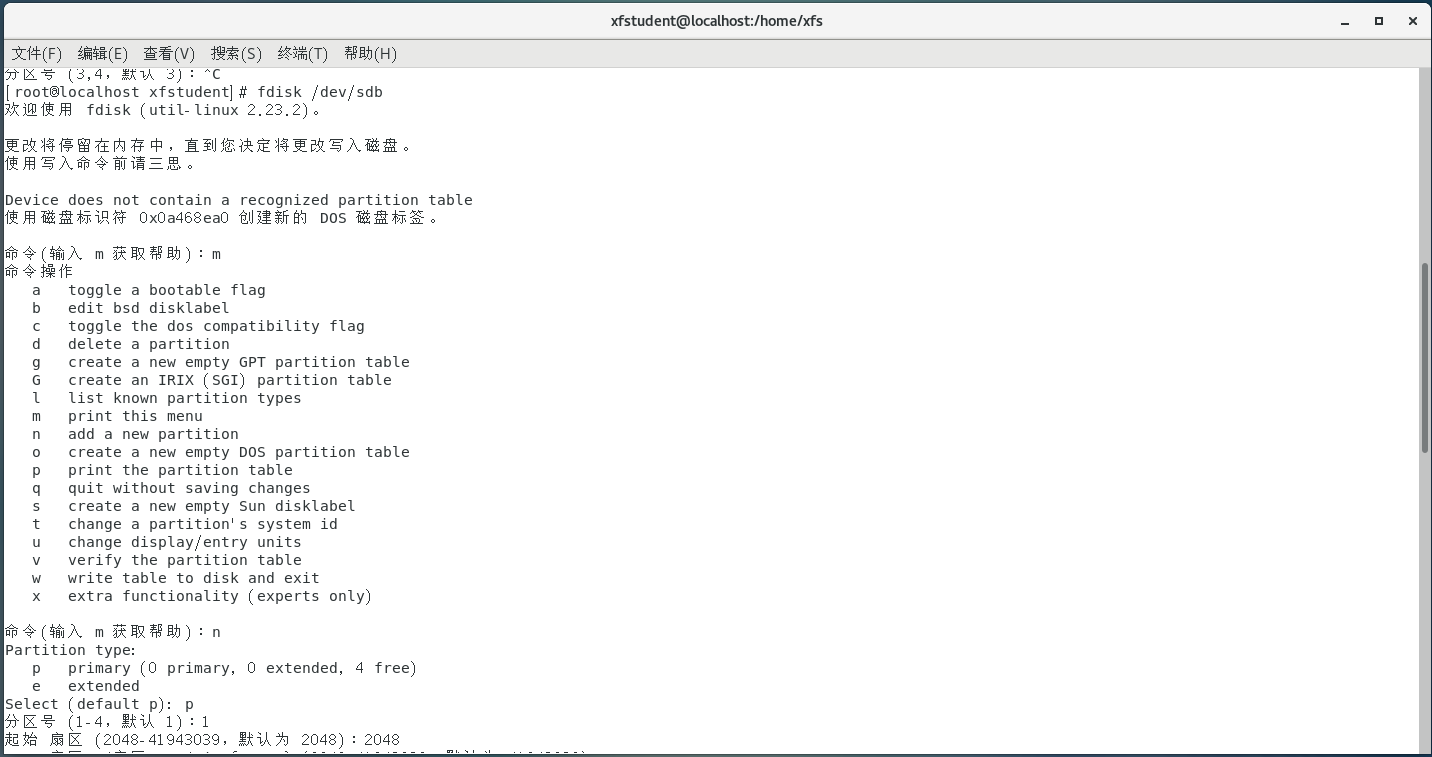Click the '更改将停留在内存中' notice line
The height and width of the screenshot is (757, 1432).
[209, 146]
